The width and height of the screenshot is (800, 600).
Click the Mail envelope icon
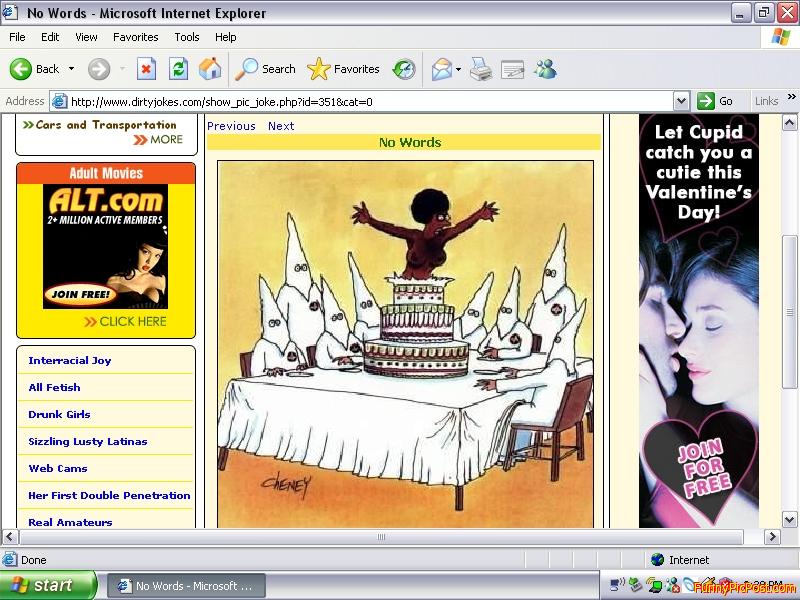click(441, 69)
